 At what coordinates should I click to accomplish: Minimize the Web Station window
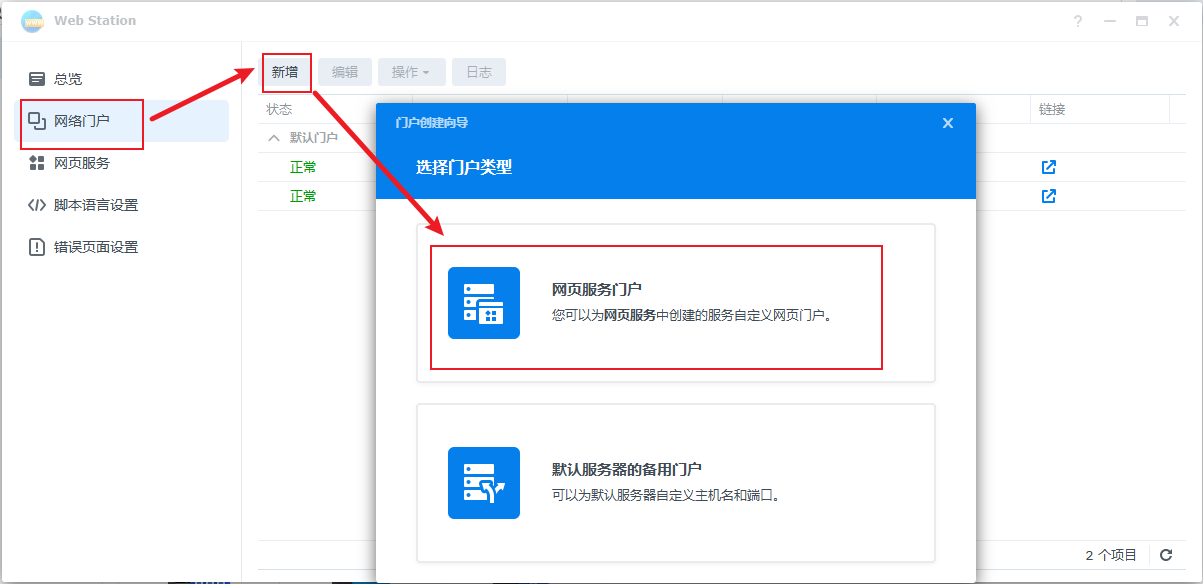pos(1108,21)
